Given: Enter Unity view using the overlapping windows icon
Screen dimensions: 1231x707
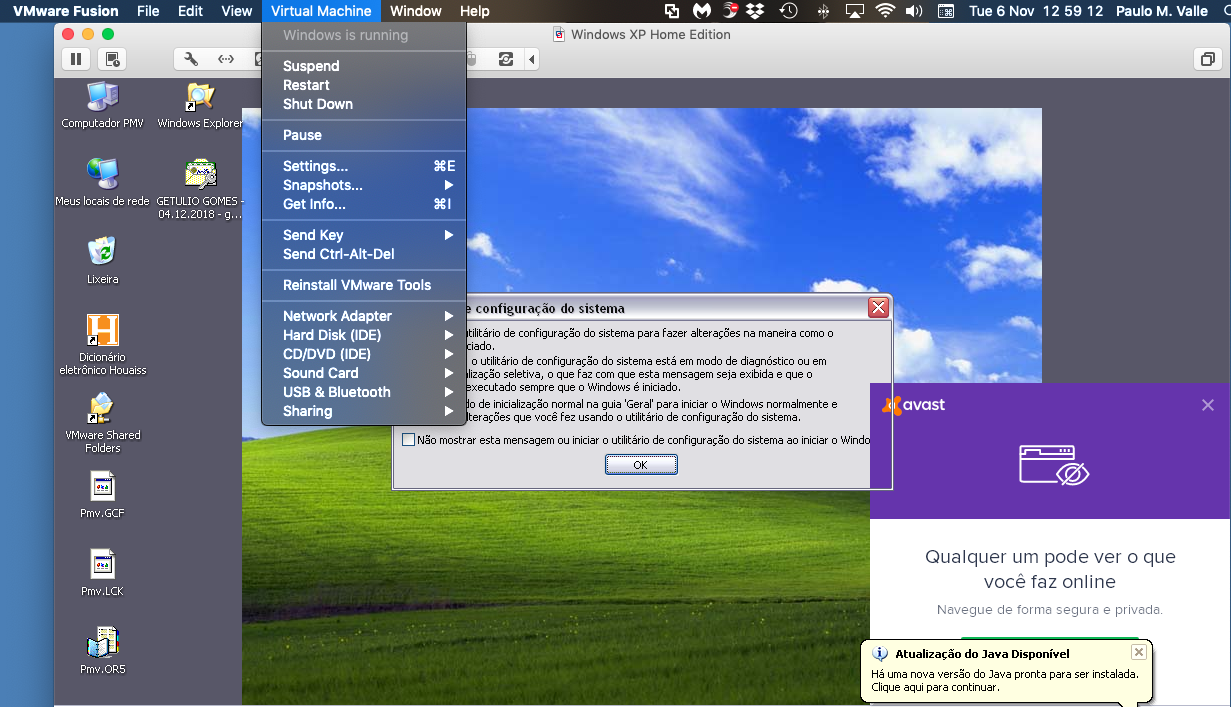Looking at the screenshot, I should click(1208, 59).
